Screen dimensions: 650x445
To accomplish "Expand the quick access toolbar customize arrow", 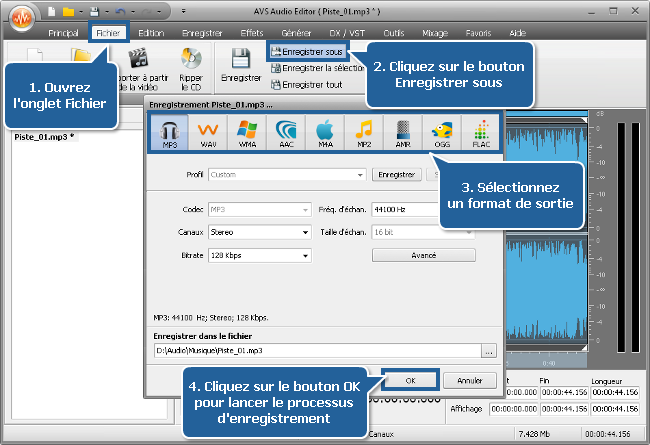I will [x=183, y=11].
